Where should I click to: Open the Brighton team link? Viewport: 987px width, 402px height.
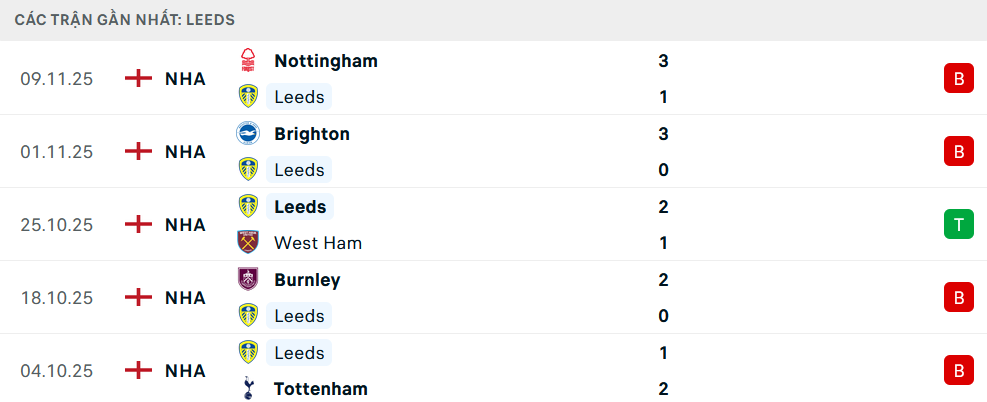tap(312, 134)
